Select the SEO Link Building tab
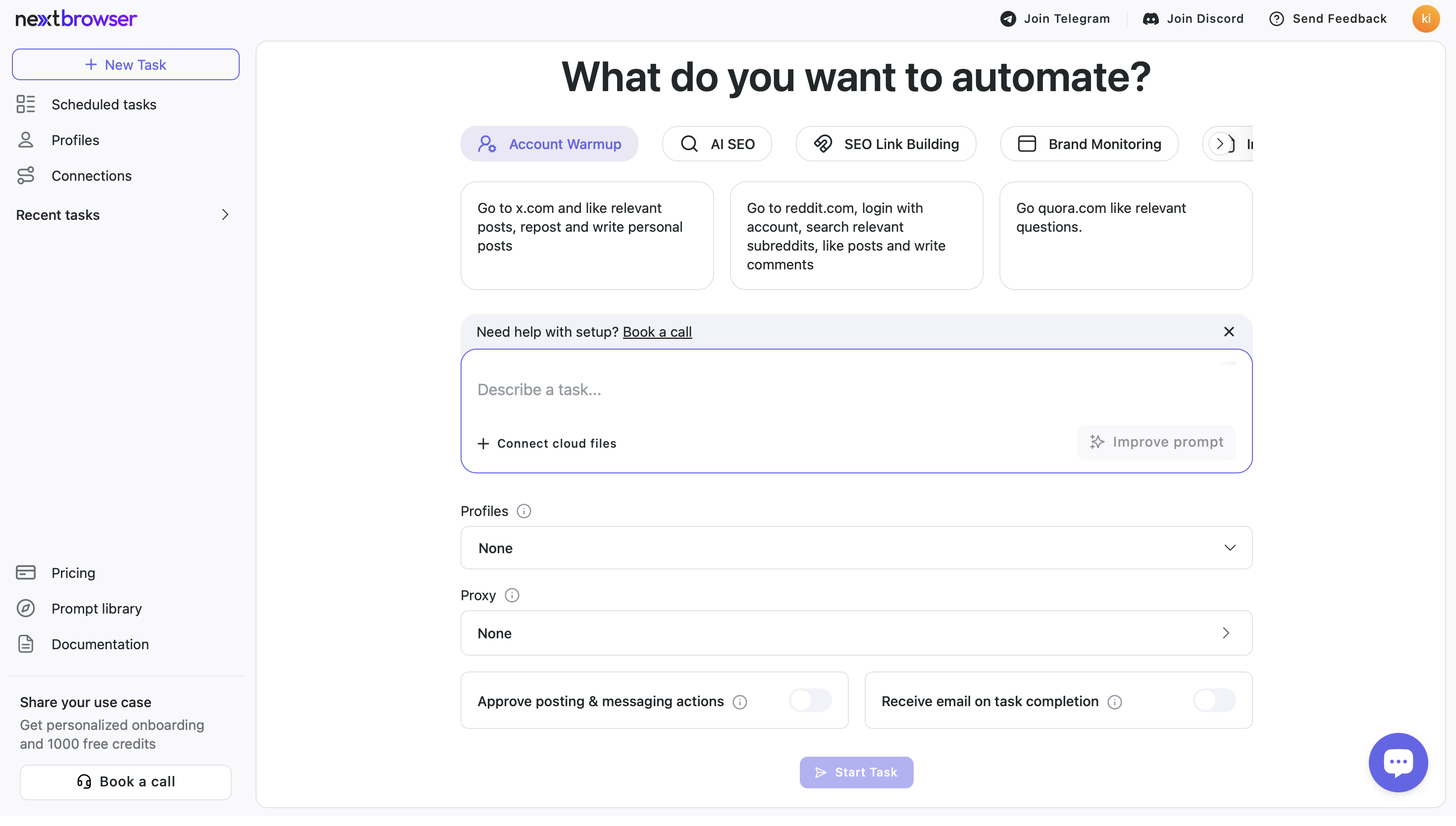This screenshot has height=826, width=1456. 886,144
